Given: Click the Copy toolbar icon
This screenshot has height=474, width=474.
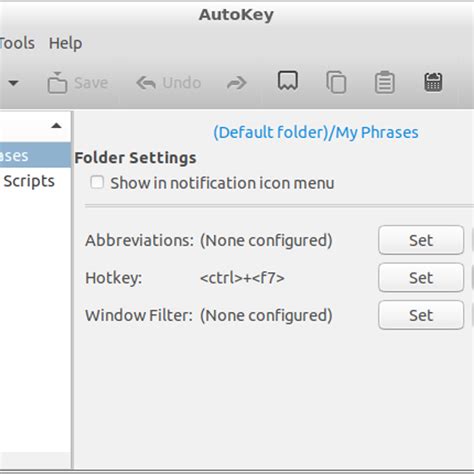Looking at the screenshot, I should [x=336, y=82].
